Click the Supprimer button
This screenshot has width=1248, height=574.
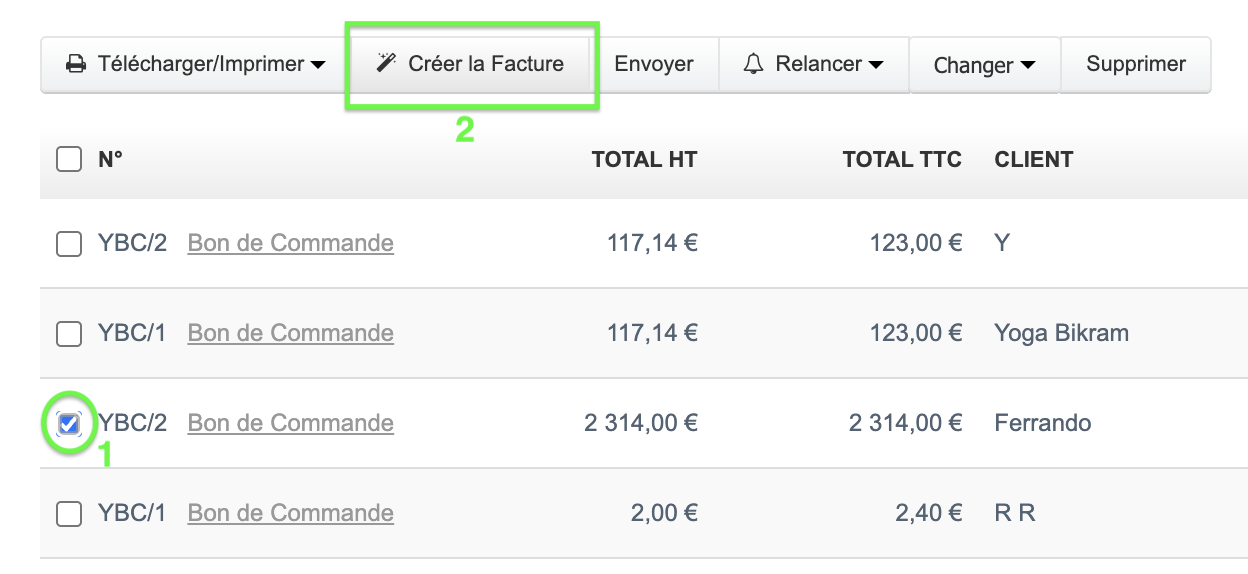(x=1136, y=64)
